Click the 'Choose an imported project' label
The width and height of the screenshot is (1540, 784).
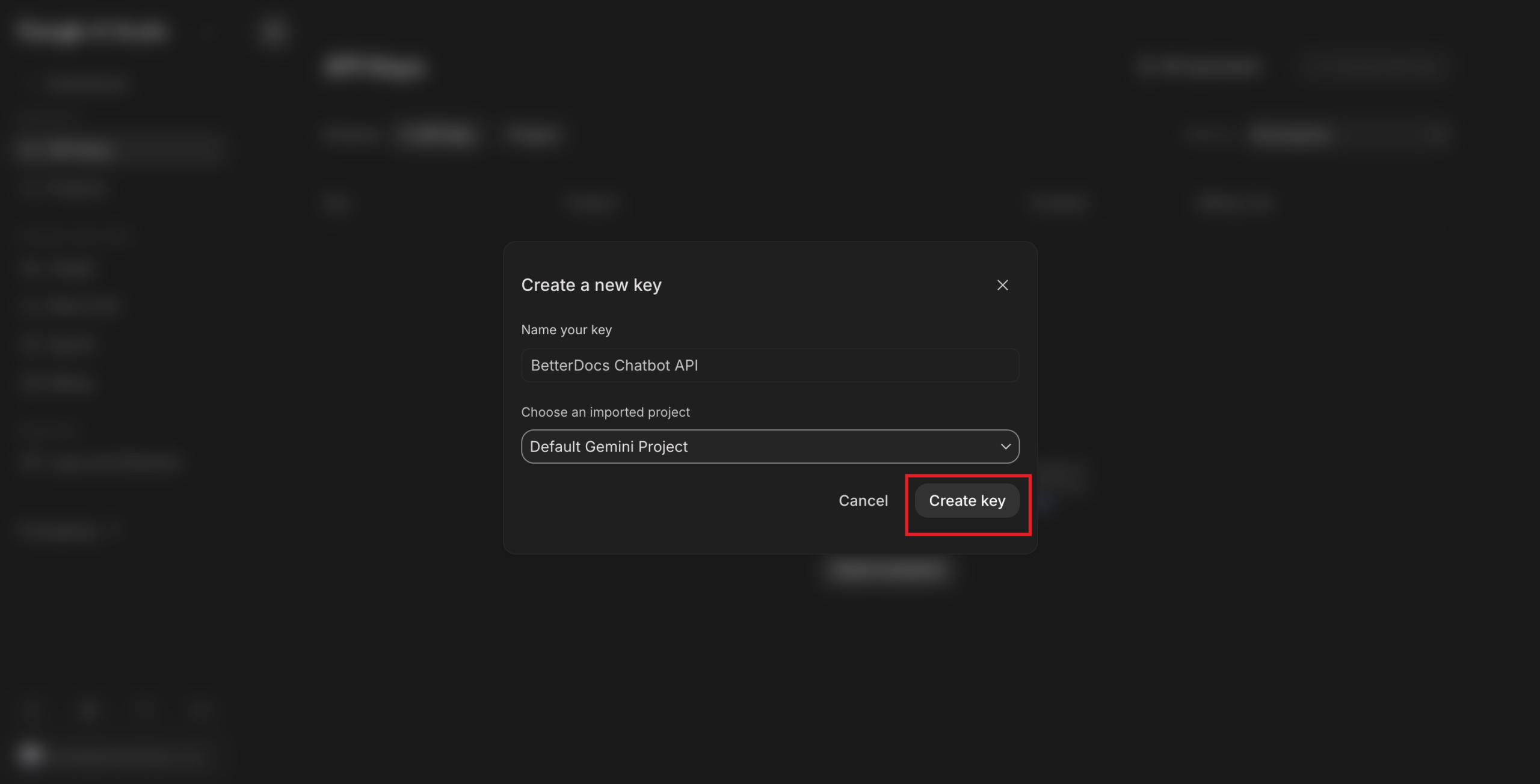(605, 412)
